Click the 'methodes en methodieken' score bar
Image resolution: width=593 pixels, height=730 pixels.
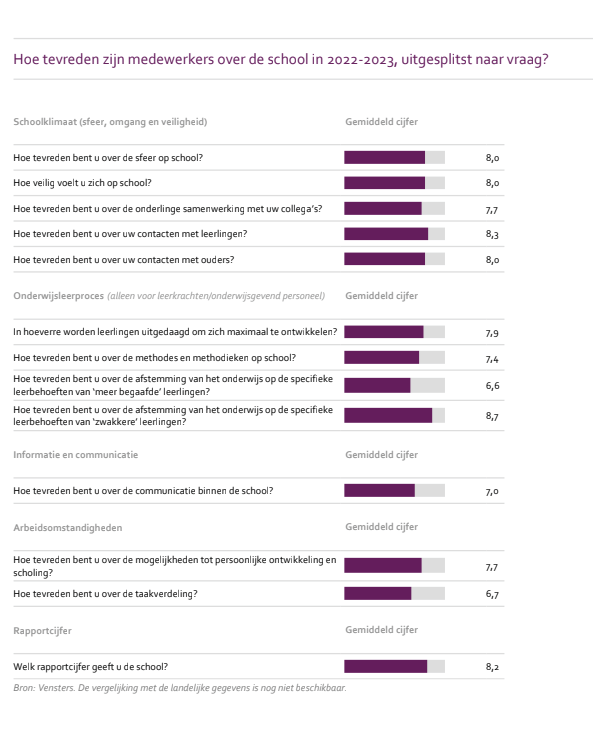[x=394, y=358]
